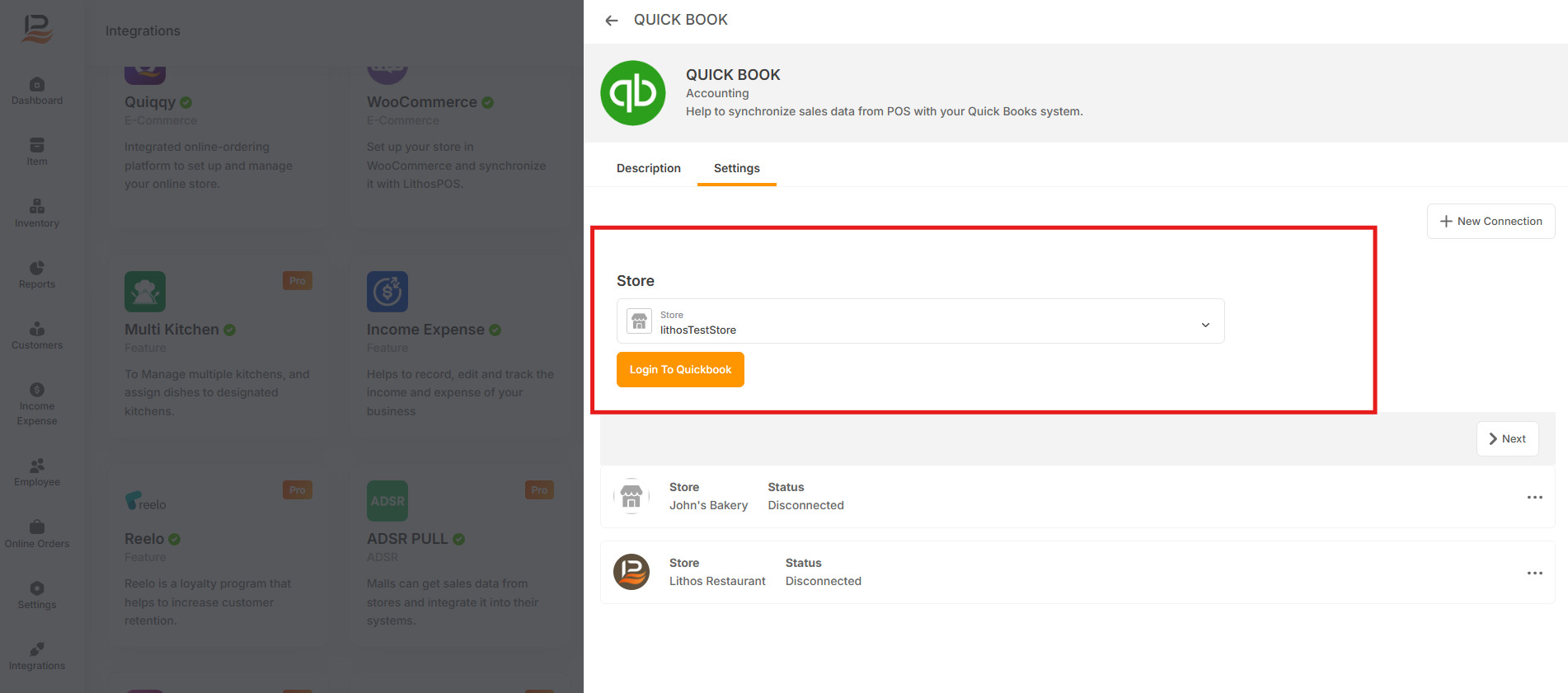Open more options for John's Bakery row
This screenshot has height=693, width=1568.
[1534, 497]
